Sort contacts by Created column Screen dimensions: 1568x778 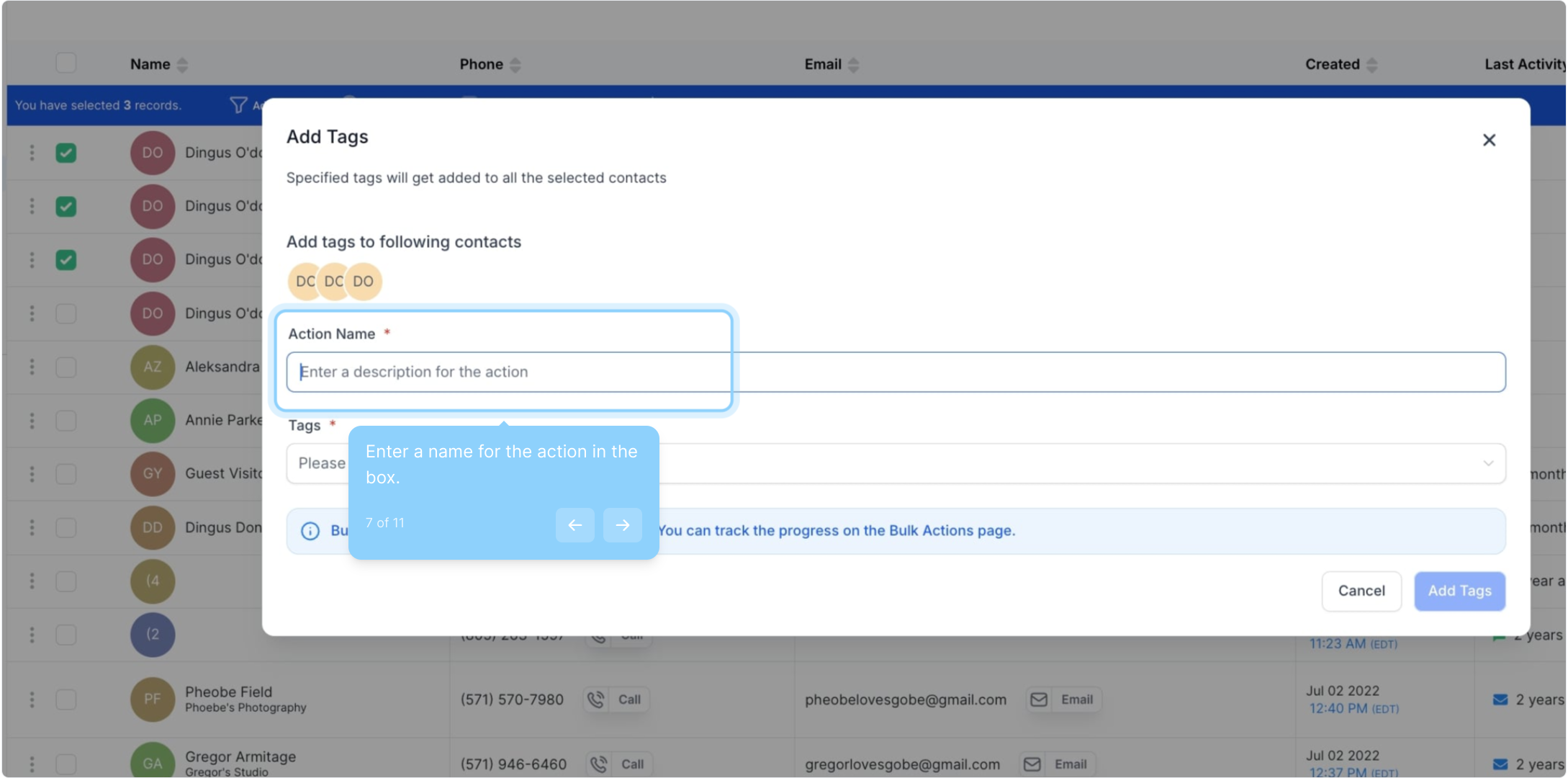point(1371,65)
